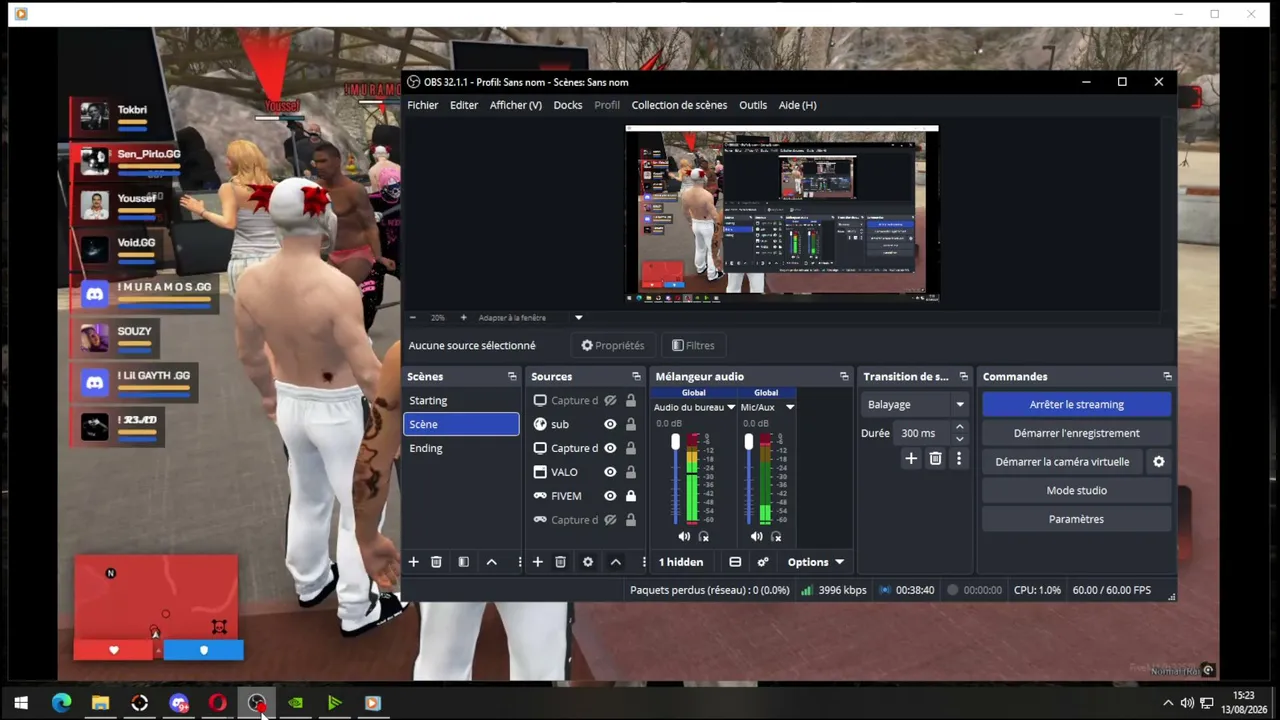This screenshot has height=720, width=1280.
Task: Show the 1 hidden audio sources
Action: (681, 562)
